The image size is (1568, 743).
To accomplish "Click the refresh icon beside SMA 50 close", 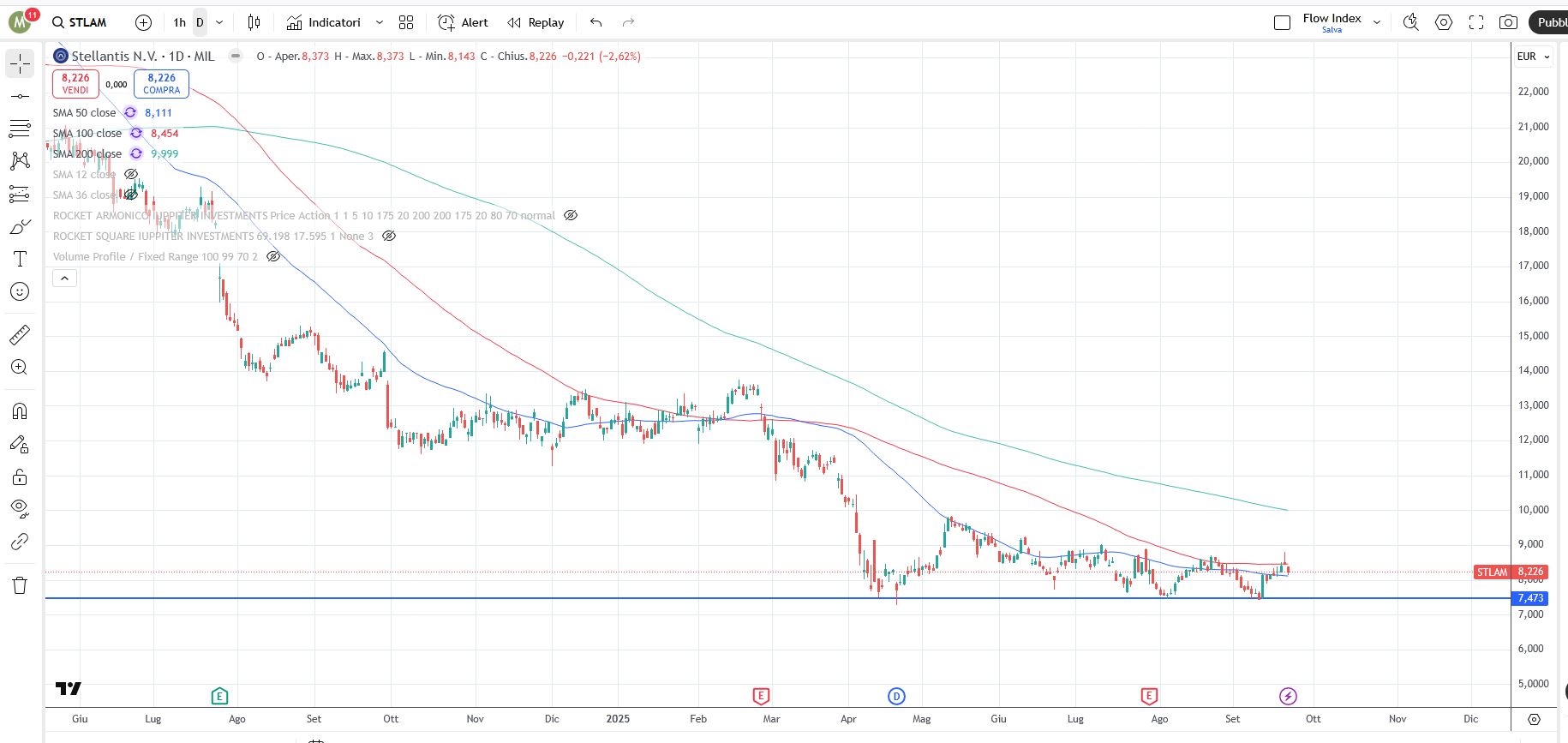I will coord(130,112).
